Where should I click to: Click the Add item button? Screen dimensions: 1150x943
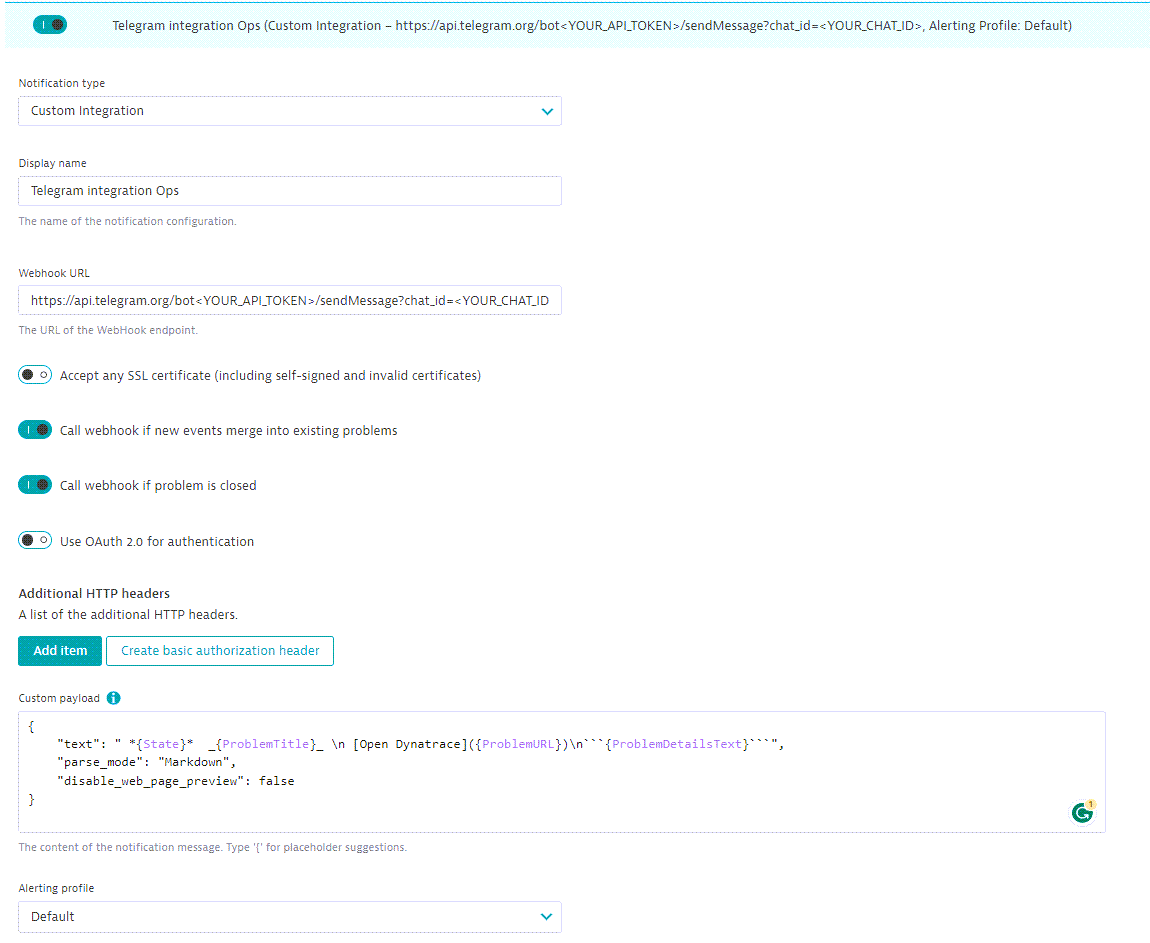click(x=59, y=650)
